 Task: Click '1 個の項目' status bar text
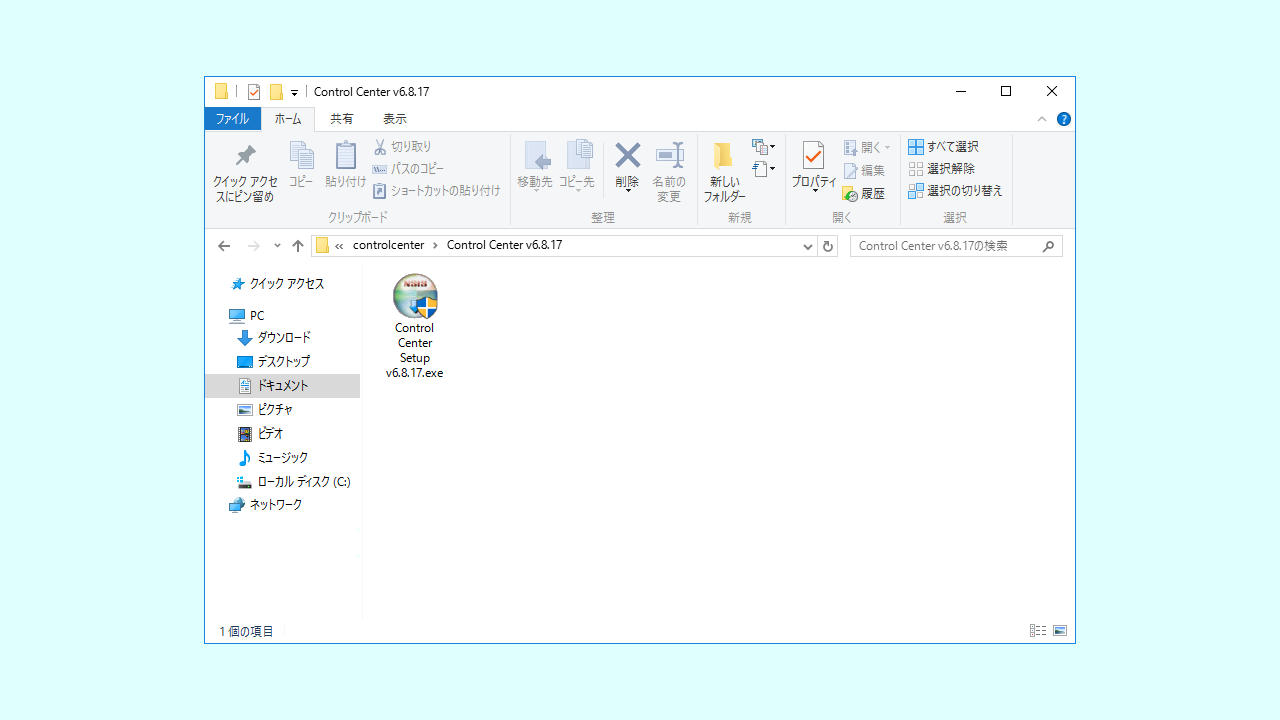pos(247,632)
